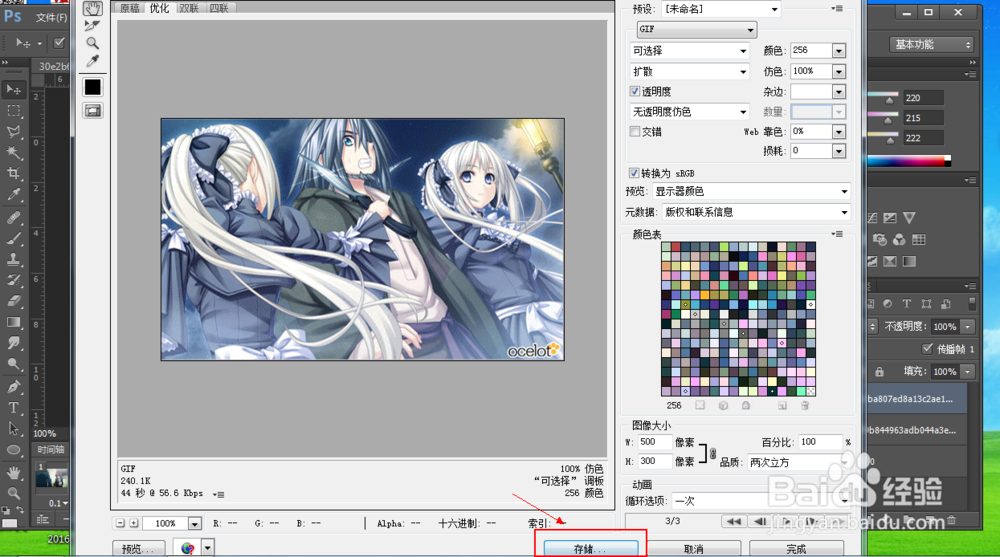Click the W width field showing 500
The image size is (1000, 557).
pos(655,442)
